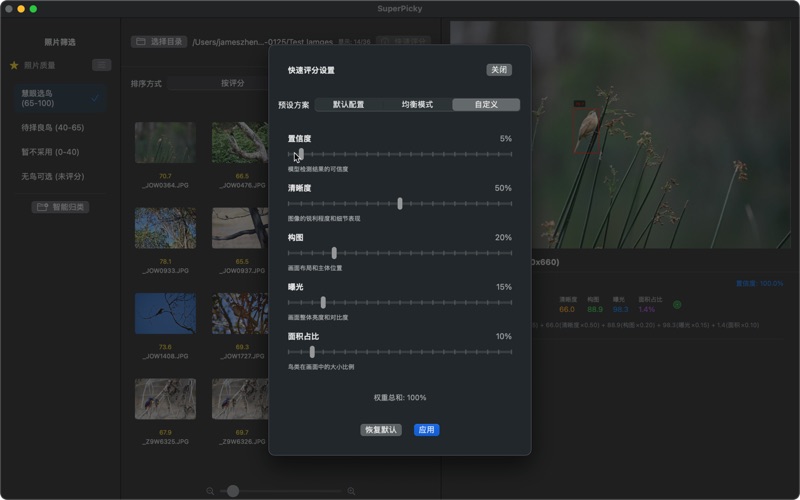Switch to the 均衡模式 preset tab
Screen dimensions: 800x500
point(417,105)
